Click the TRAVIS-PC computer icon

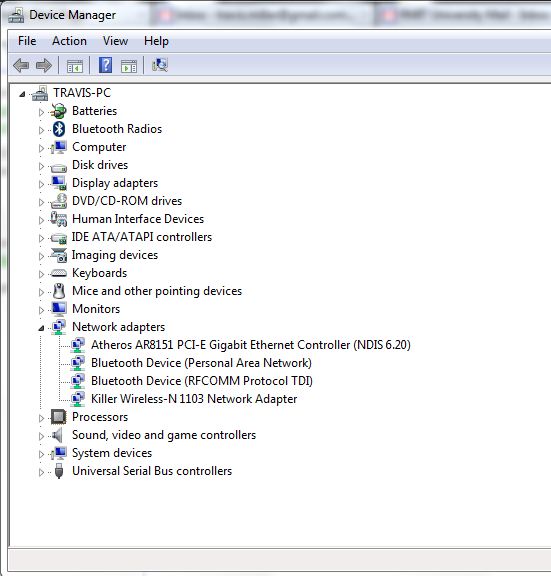(x=40, y=93)
